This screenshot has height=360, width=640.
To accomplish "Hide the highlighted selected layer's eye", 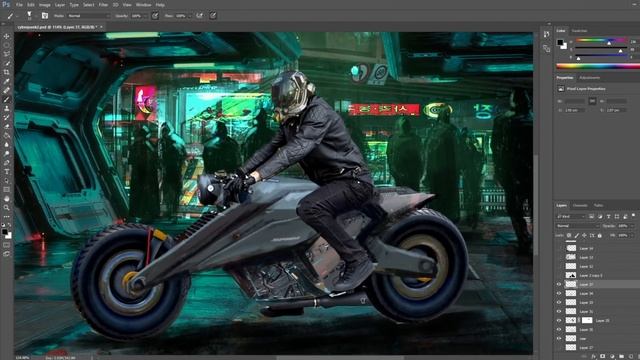I will [x=559, y=284].
